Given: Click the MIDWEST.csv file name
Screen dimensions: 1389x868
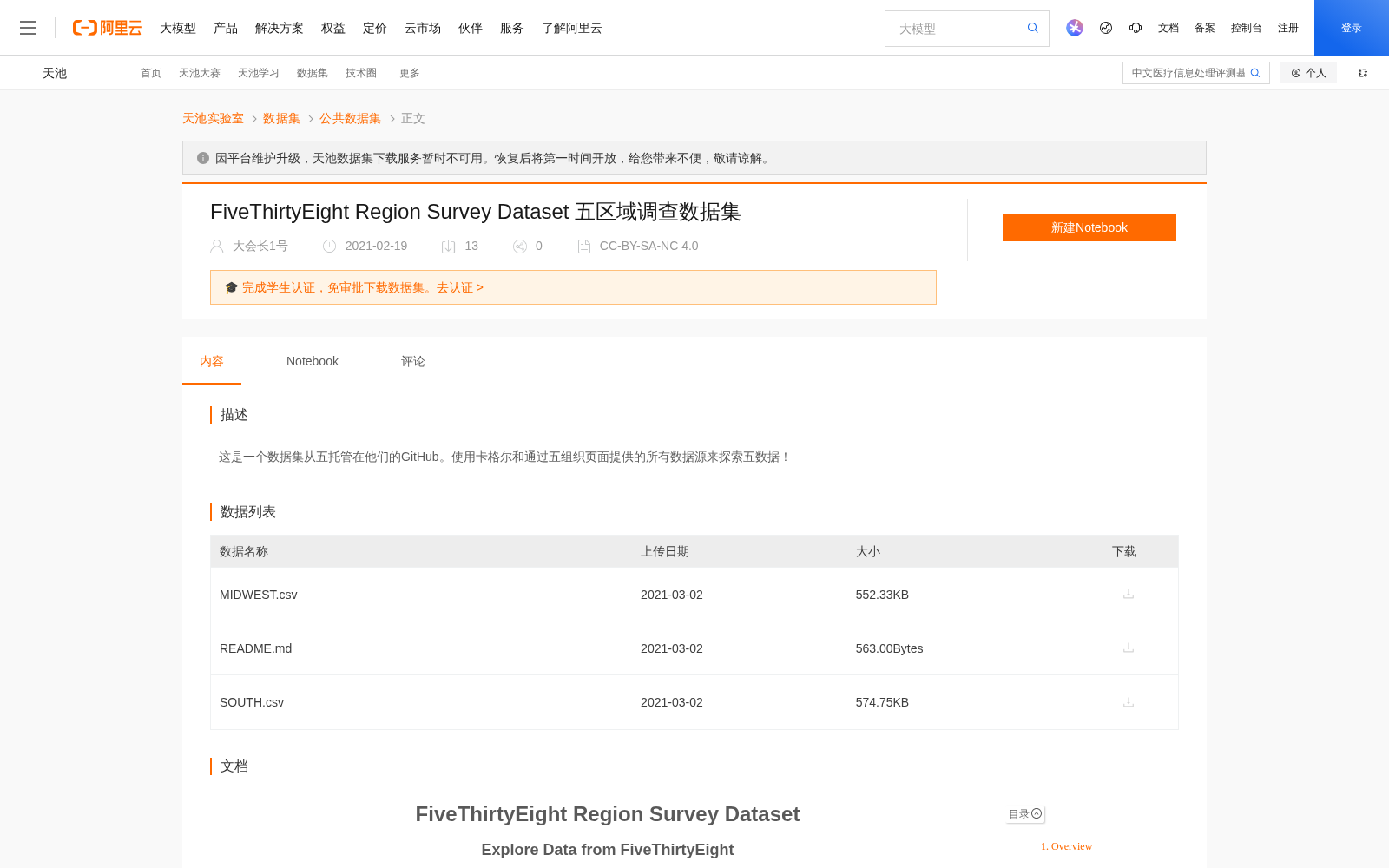Looking at the screenshot, I should pyautogui.click(x=259, y=595).
